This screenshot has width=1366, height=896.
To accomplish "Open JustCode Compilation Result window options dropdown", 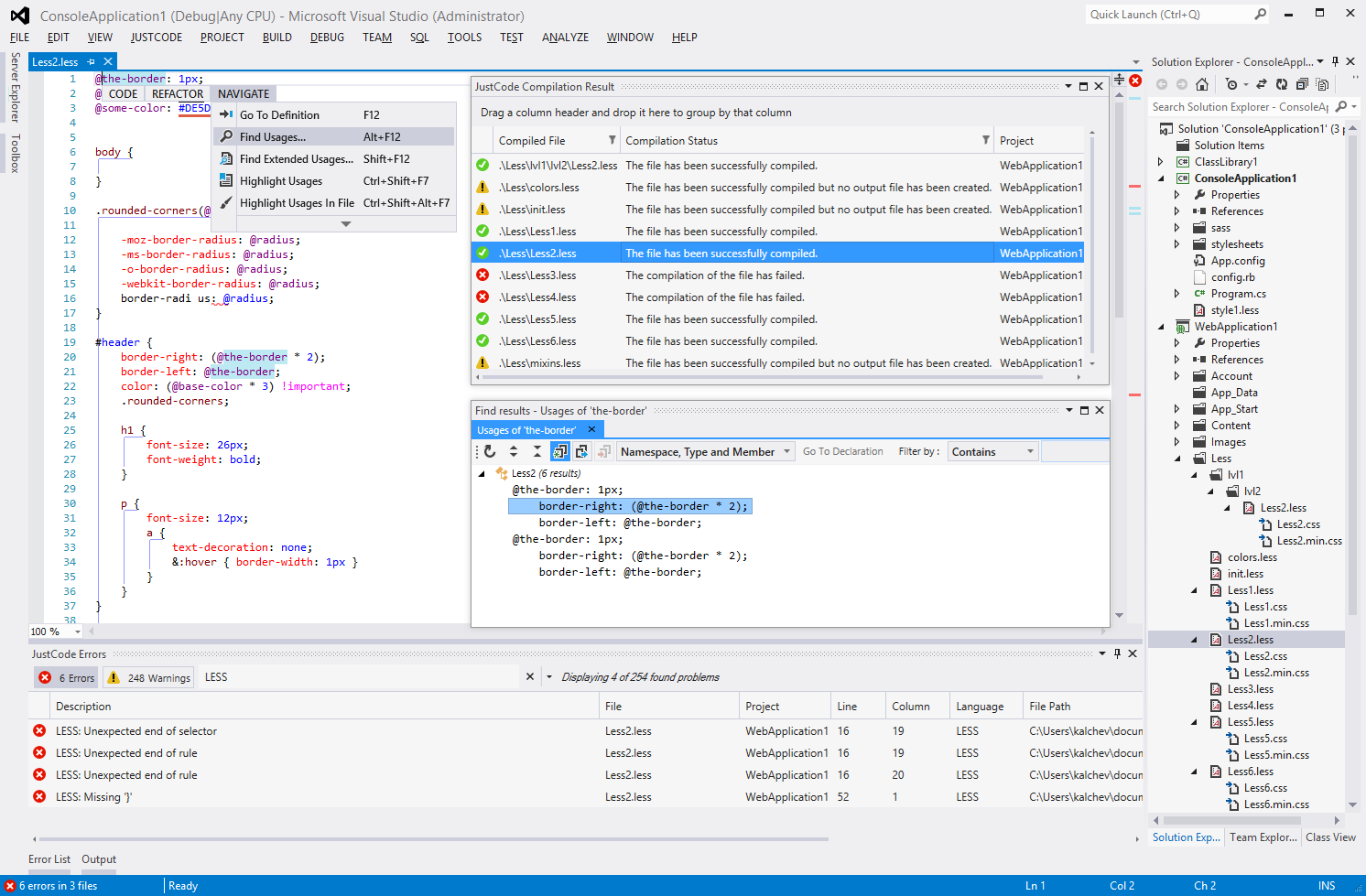I will pos(1068,86).
